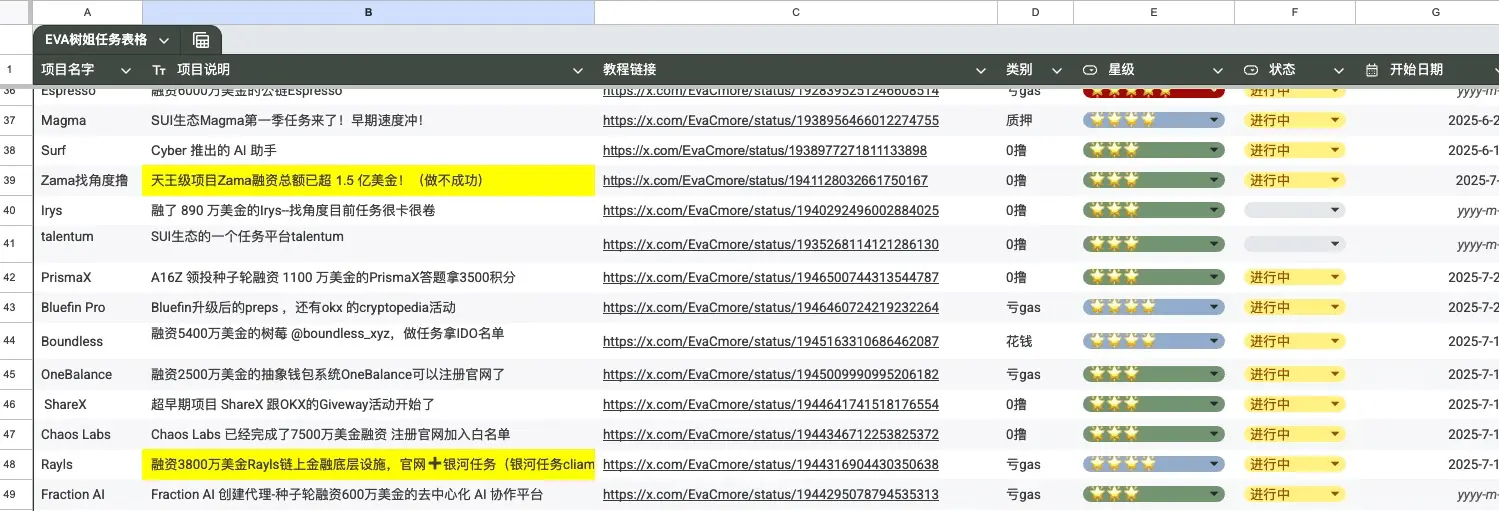
Task: Open the 项目说明 column header dropdown
Action: 577,70
